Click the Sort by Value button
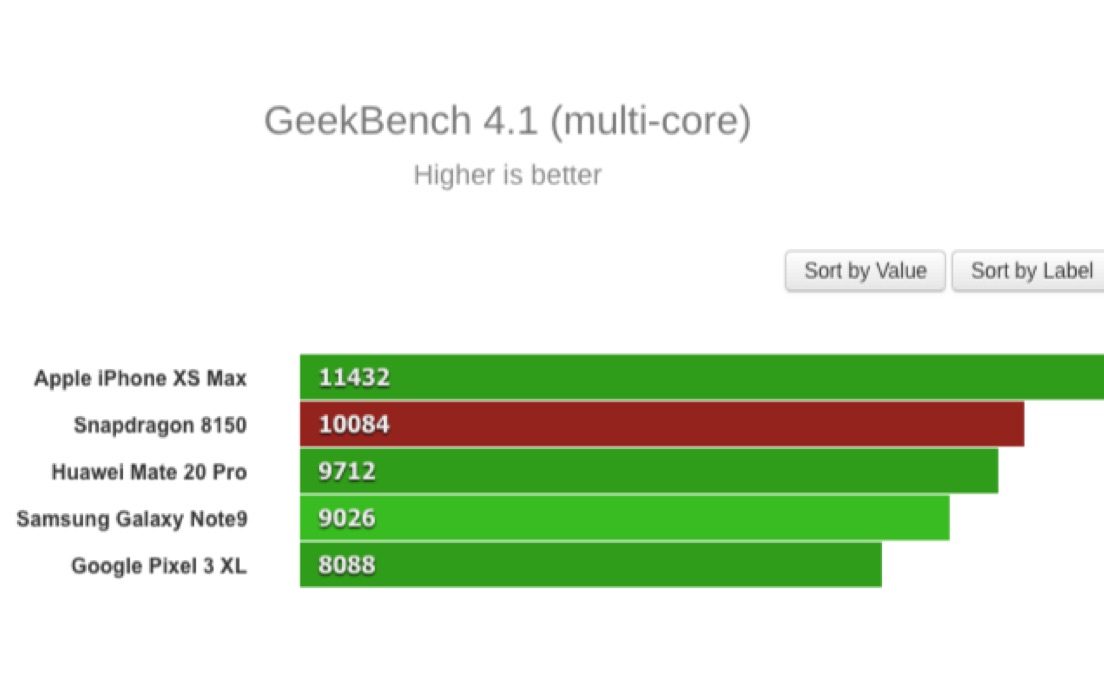Screen dimensions: 1104x673 pyautogui.click(x=865, y=271)
